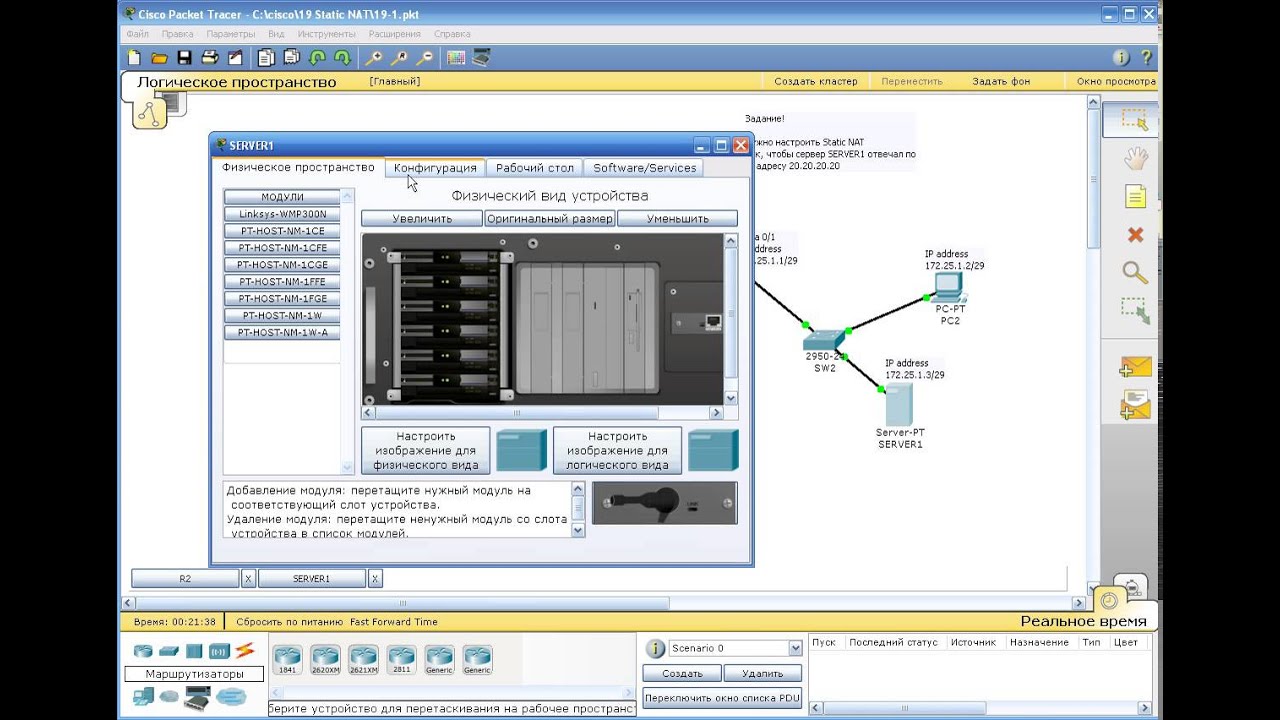Click the help question mark icon
Screen dimensions: 1280x720
point(1146,58)
